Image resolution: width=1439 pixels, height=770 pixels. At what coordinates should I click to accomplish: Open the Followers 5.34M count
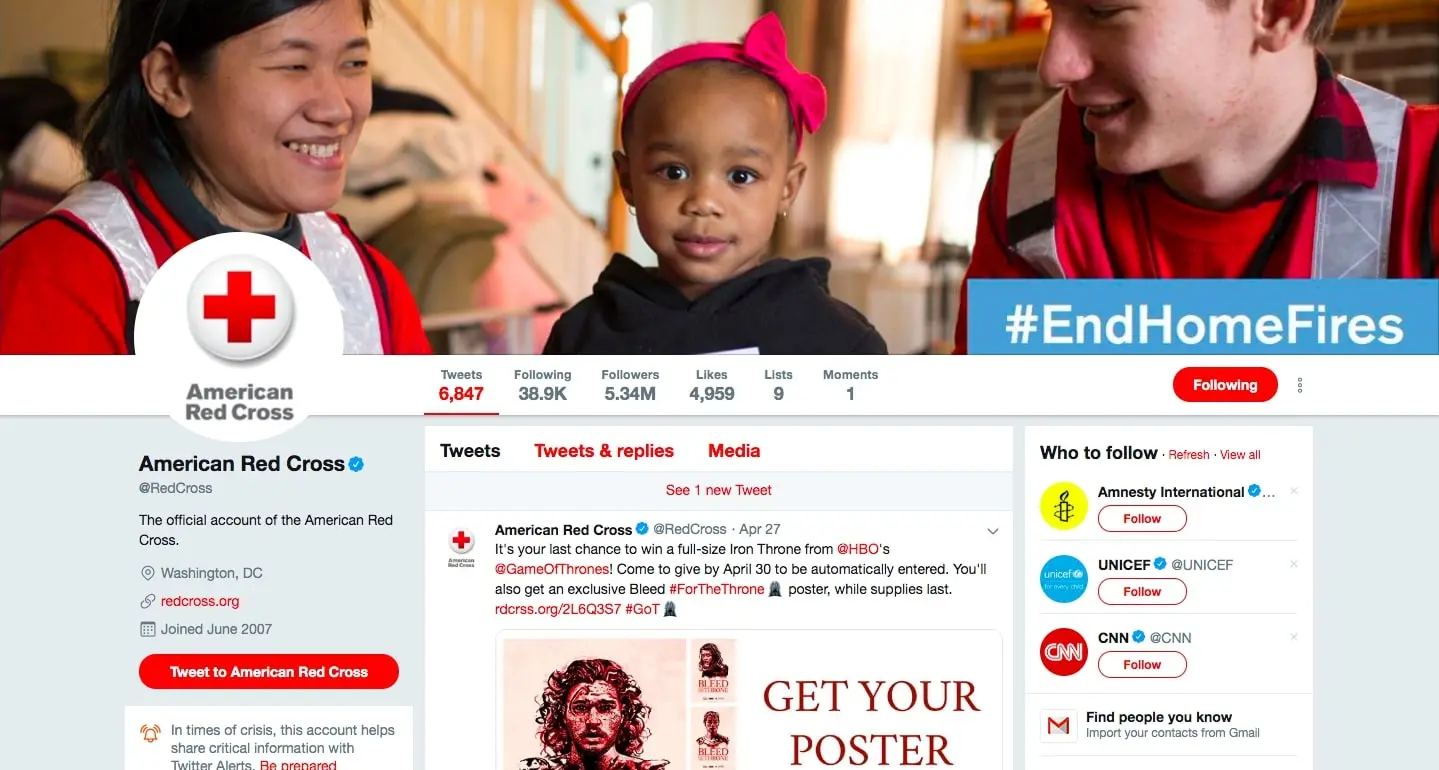tap(630, 385)
